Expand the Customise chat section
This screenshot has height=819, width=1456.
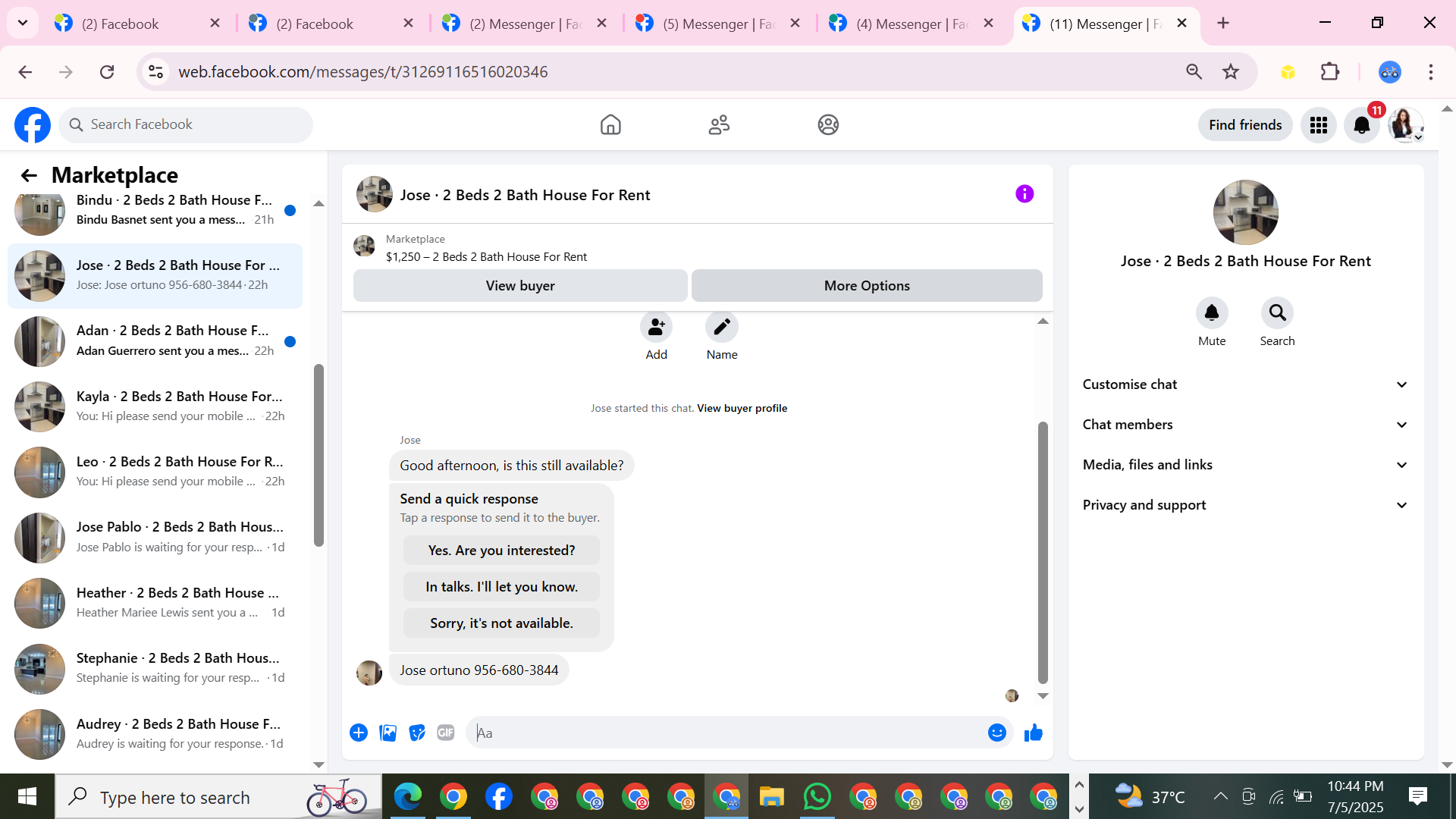click(1245, 384)
